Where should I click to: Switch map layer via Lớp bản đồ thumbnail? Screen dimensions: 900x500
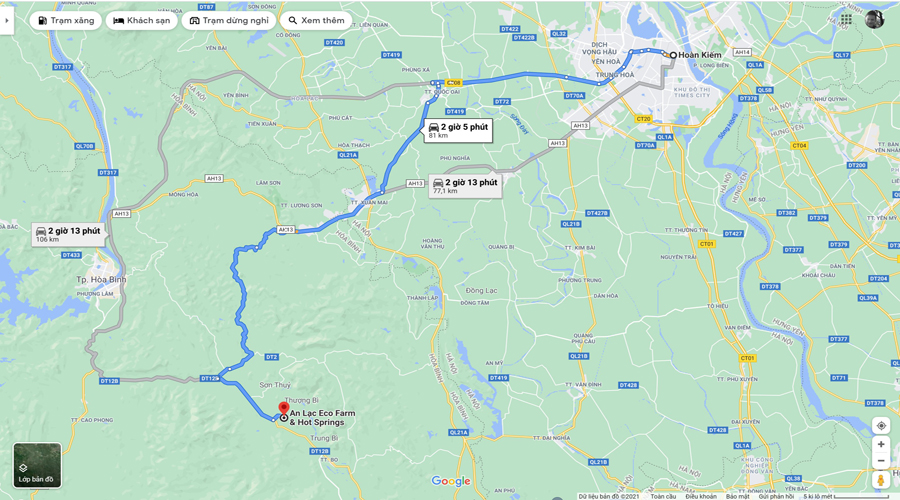coord(37,466)
